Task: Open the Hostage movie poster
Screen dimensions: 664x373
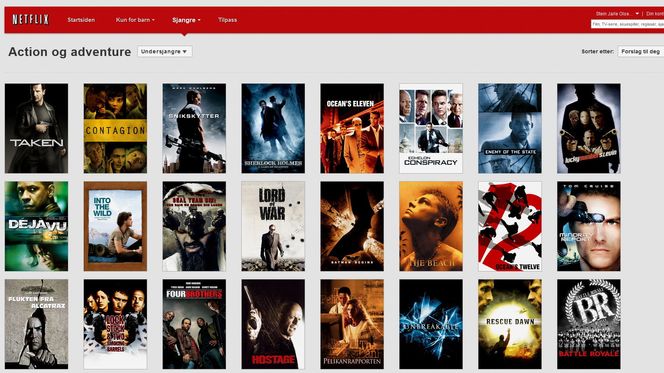Action: [273, 324]
